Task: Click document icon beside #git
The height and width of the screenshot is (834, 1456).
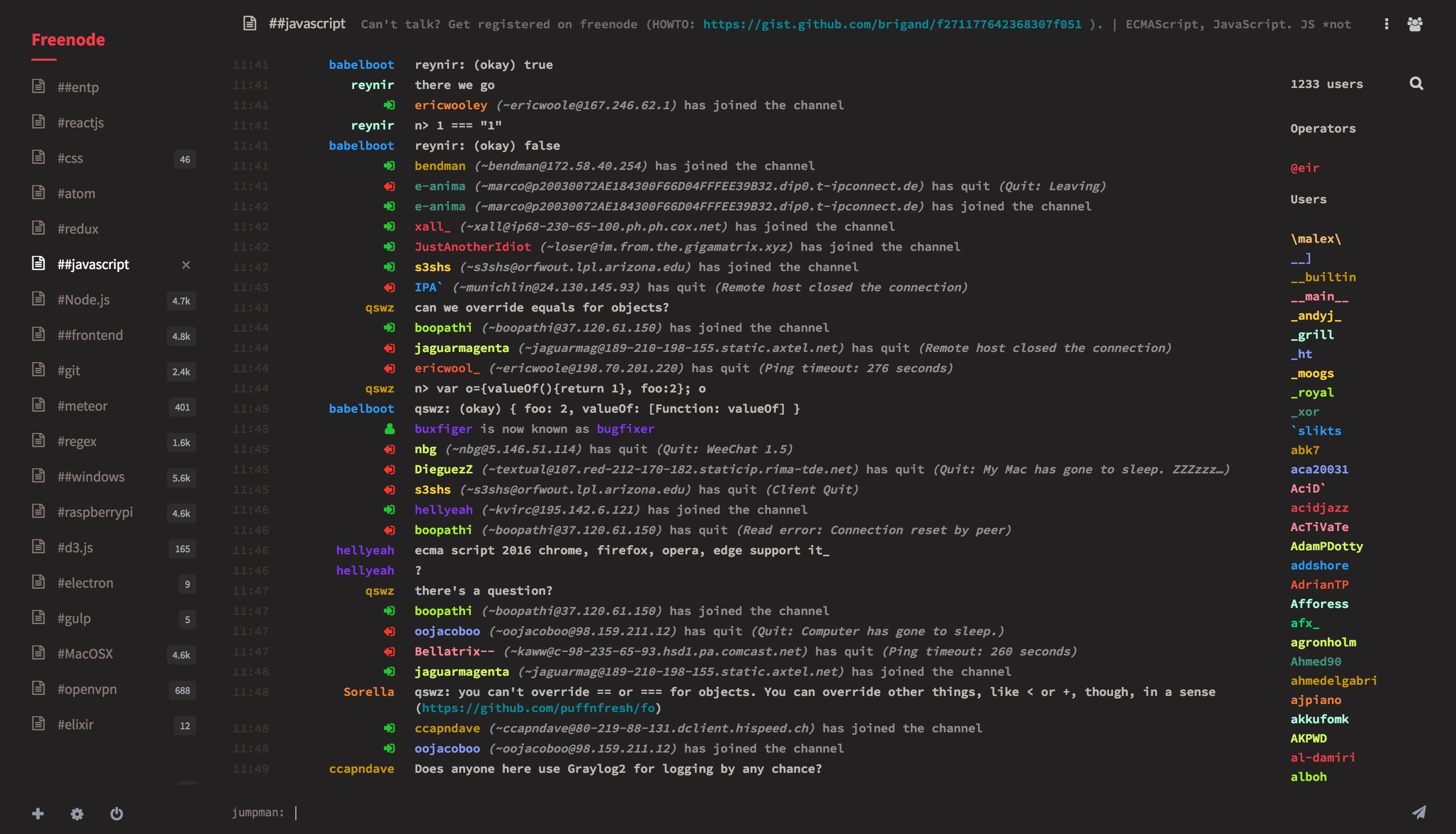Action: (x=38, y=369)
